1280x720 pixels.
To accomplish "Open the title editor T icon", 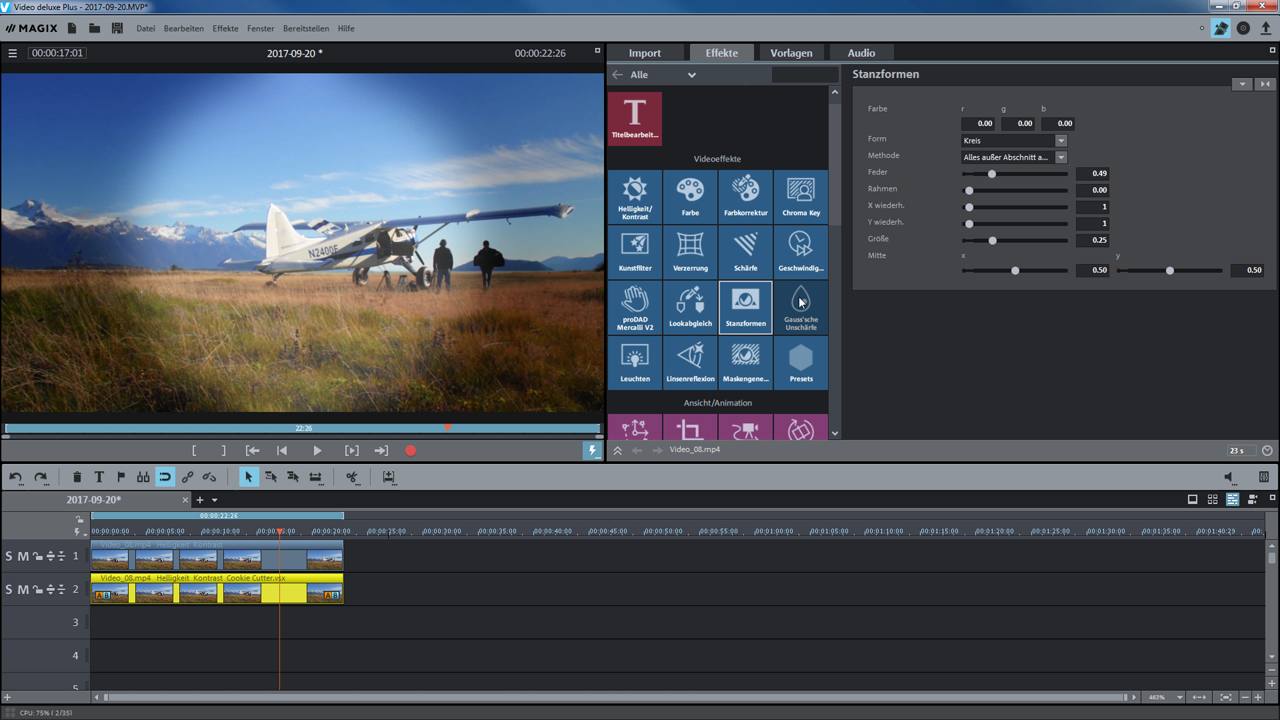I will [99, 477].
